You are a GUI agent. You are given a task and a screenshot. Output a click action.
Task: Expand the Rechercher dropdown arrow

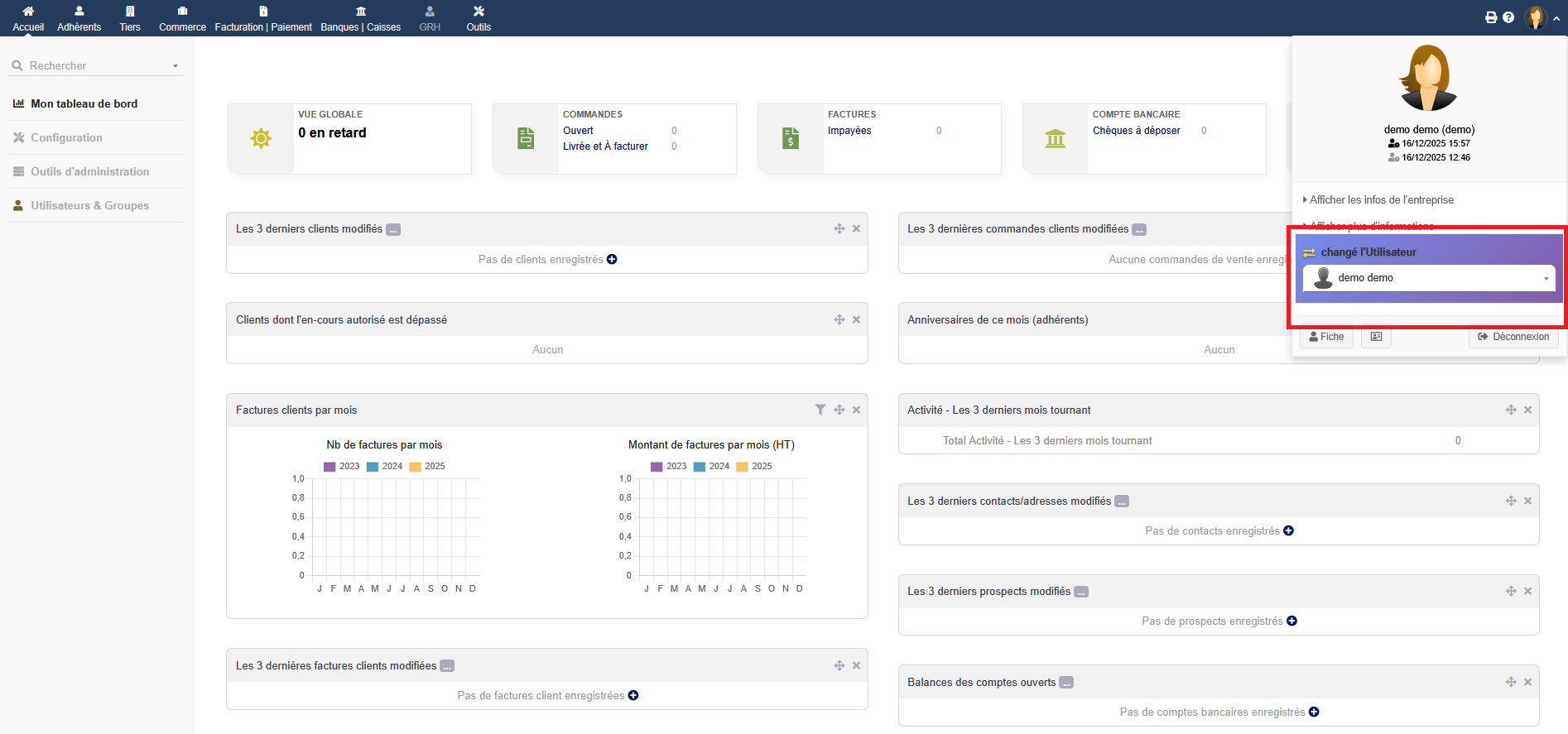176,66
